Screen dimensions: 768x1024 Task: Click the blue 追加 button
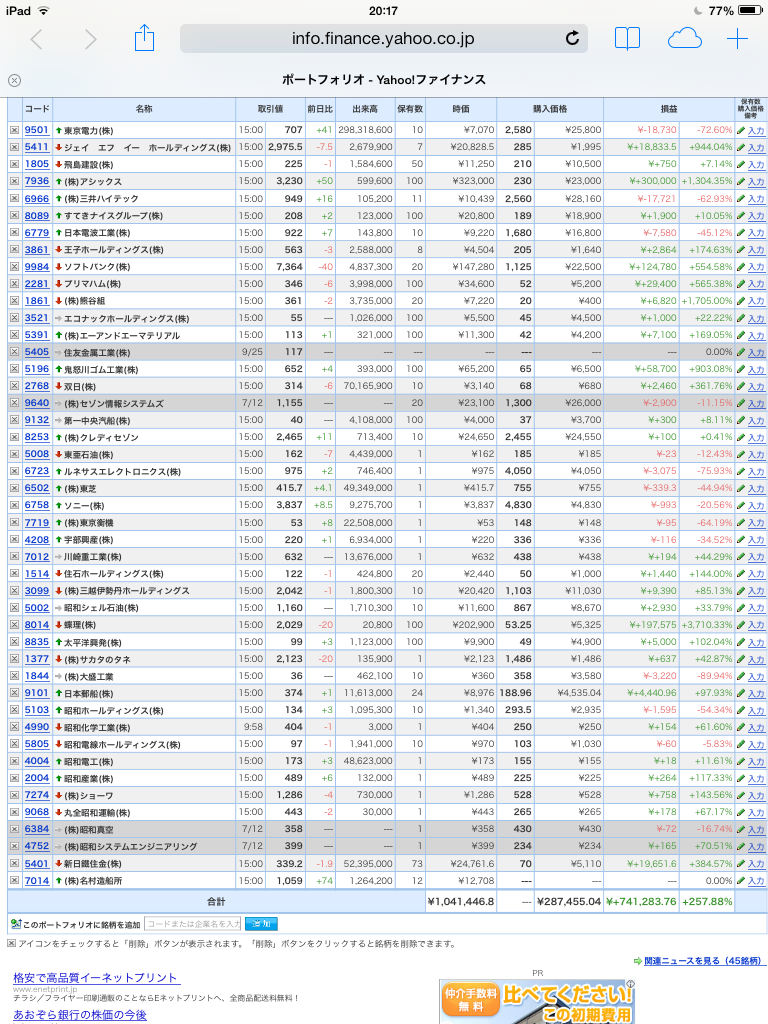point(261,923)
